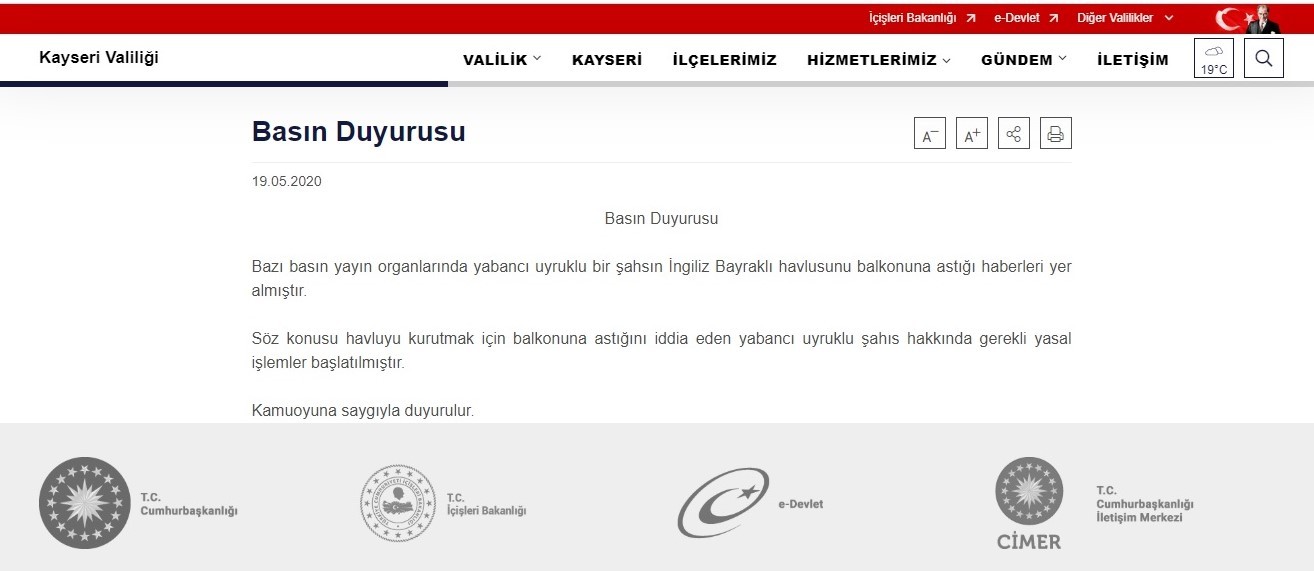Open the İçişleri Bakanlığı footer seal
1314x571 pixels.
[x=397, y=503]
